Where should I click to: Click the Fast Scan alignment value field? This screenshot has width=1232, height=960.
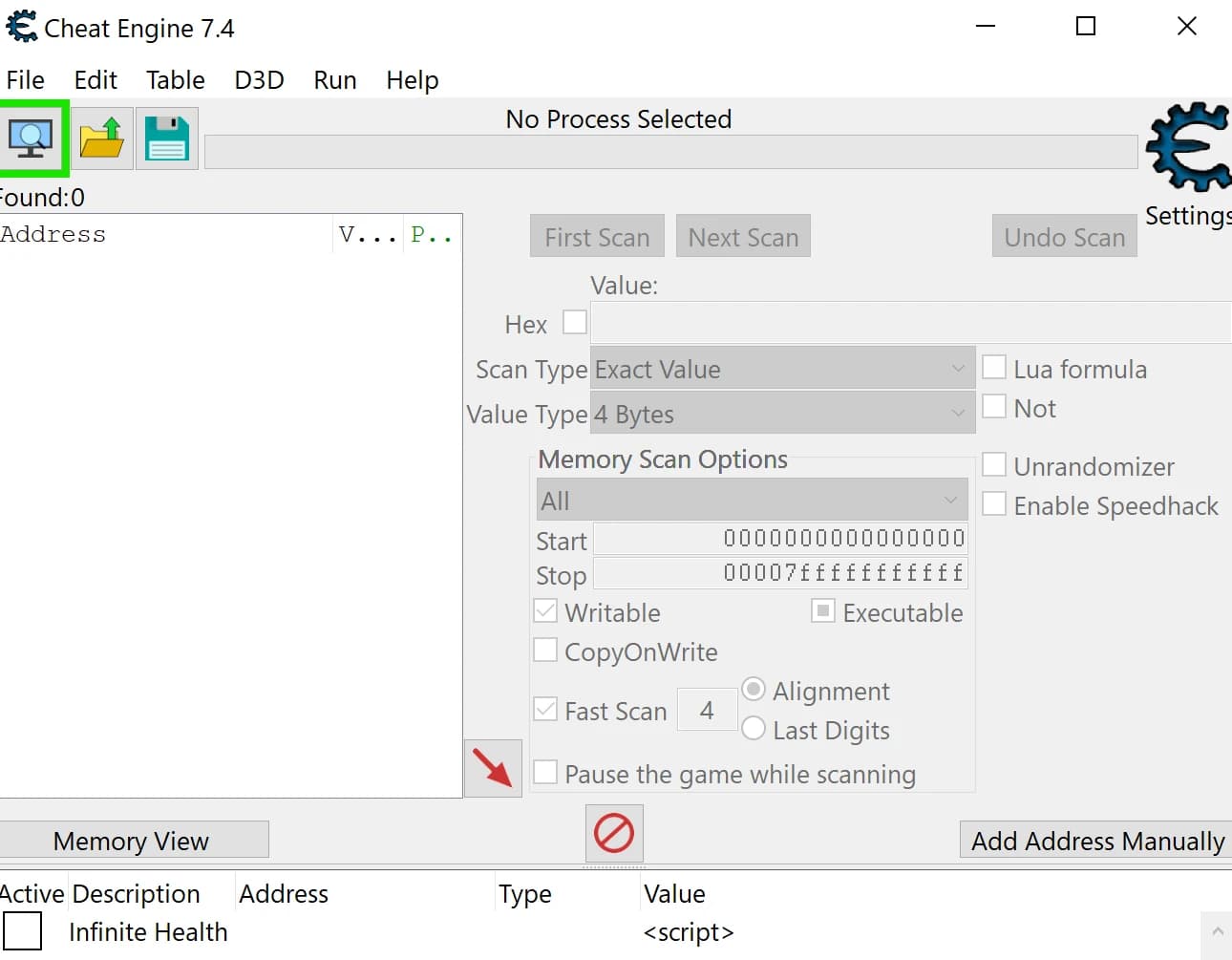tap(707, 710)
